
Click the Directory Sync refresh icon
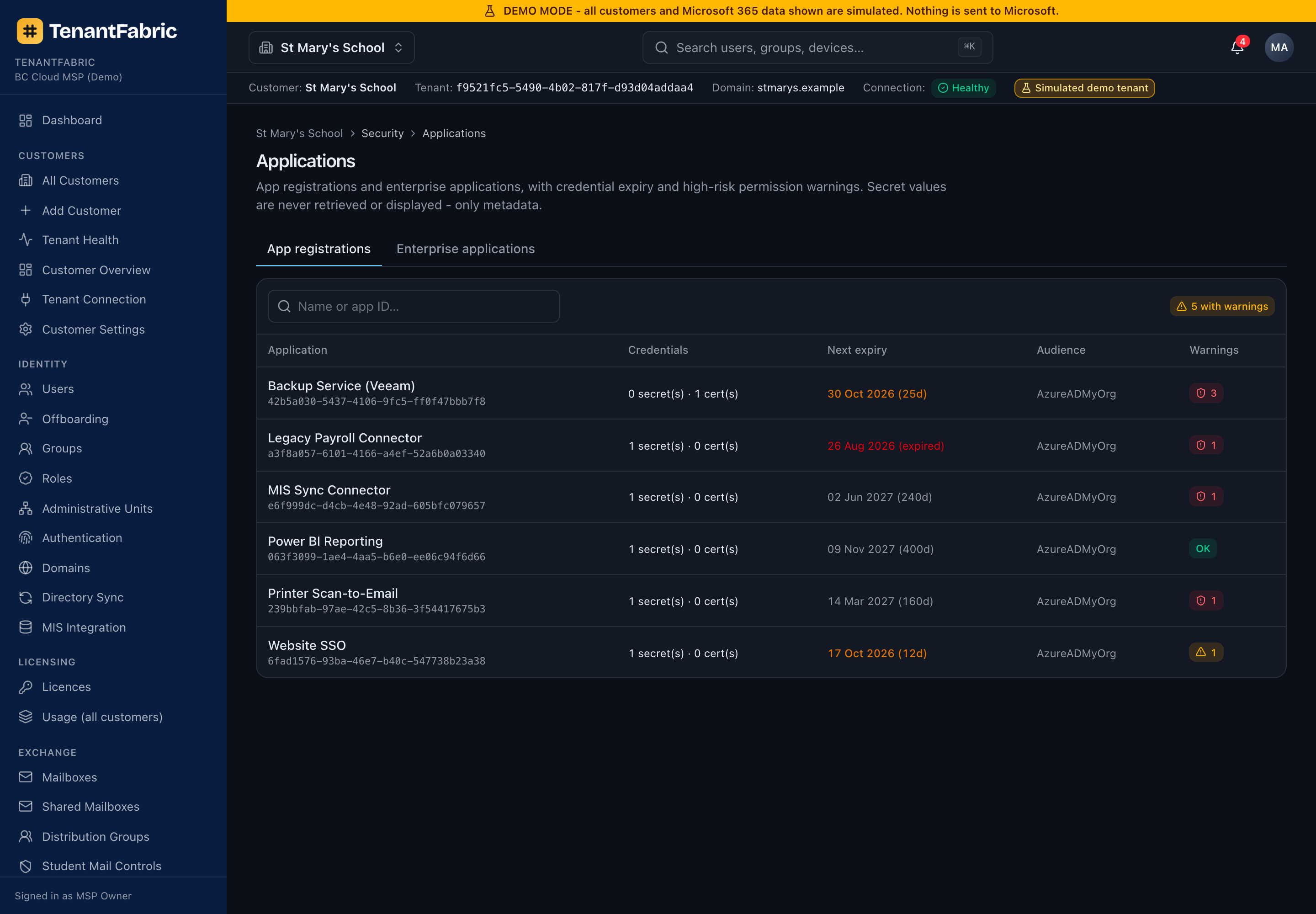click(x=25, y=597)
